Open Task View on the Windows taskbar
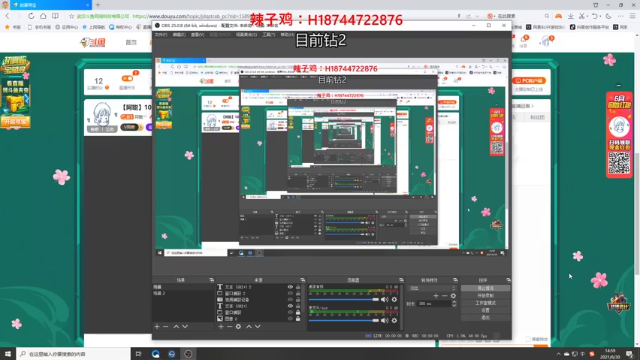640x360 pixels. (138, 354)
